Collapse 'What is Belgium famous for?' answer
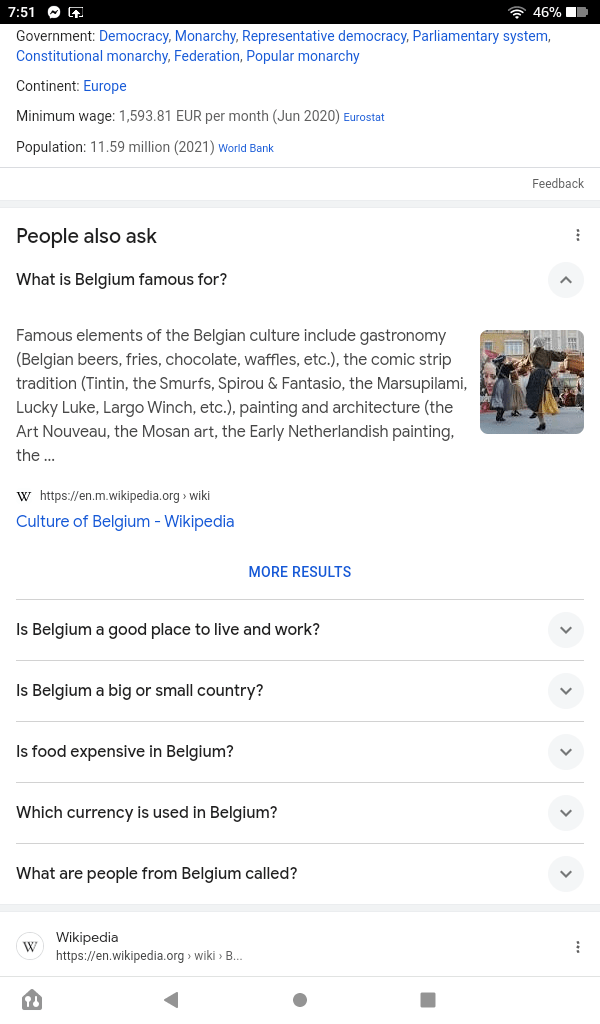The width and height of the screenshot is (600, 1024). click(x=565, y=280)
